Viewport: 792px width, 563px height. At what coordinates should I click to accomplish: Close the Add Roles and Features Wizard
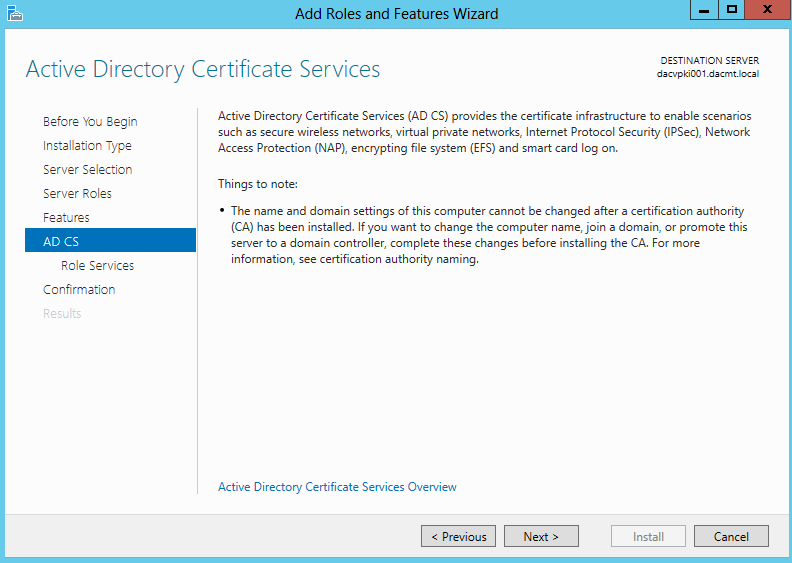[x=768, y=10]
